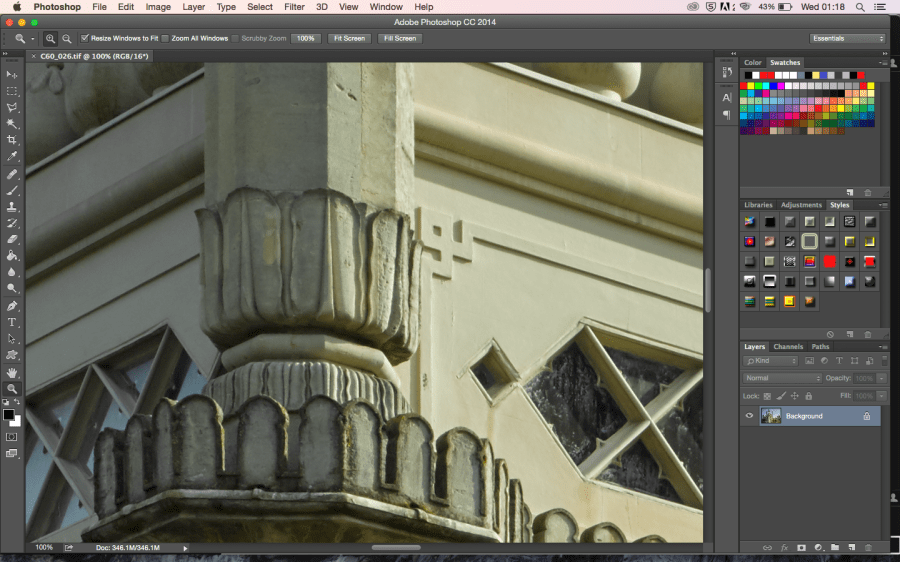Open the Filter menu
The image size is (900, 562).
[x=294, y=7]
